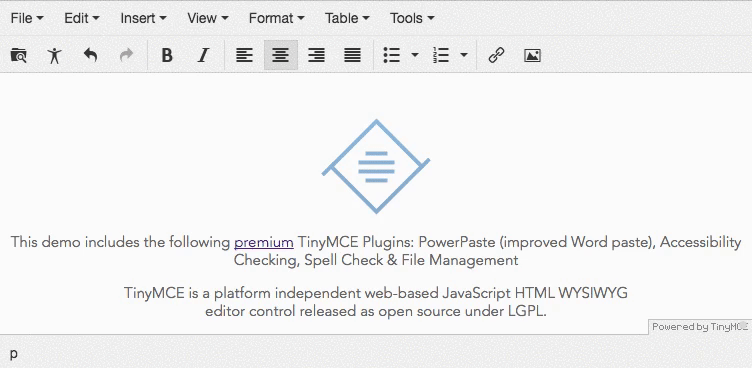Screen dimensions: 752x368
Task: Expand numbered list style options
Action: pos(464,56)
